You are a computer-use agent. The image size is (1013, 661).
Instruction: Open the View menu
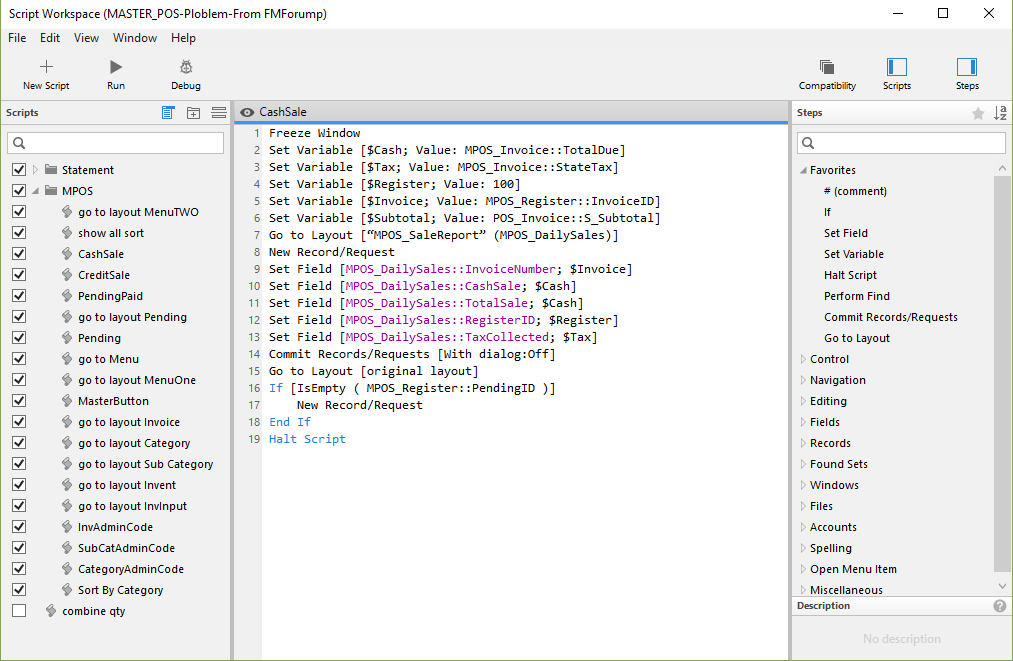(86, 38)
